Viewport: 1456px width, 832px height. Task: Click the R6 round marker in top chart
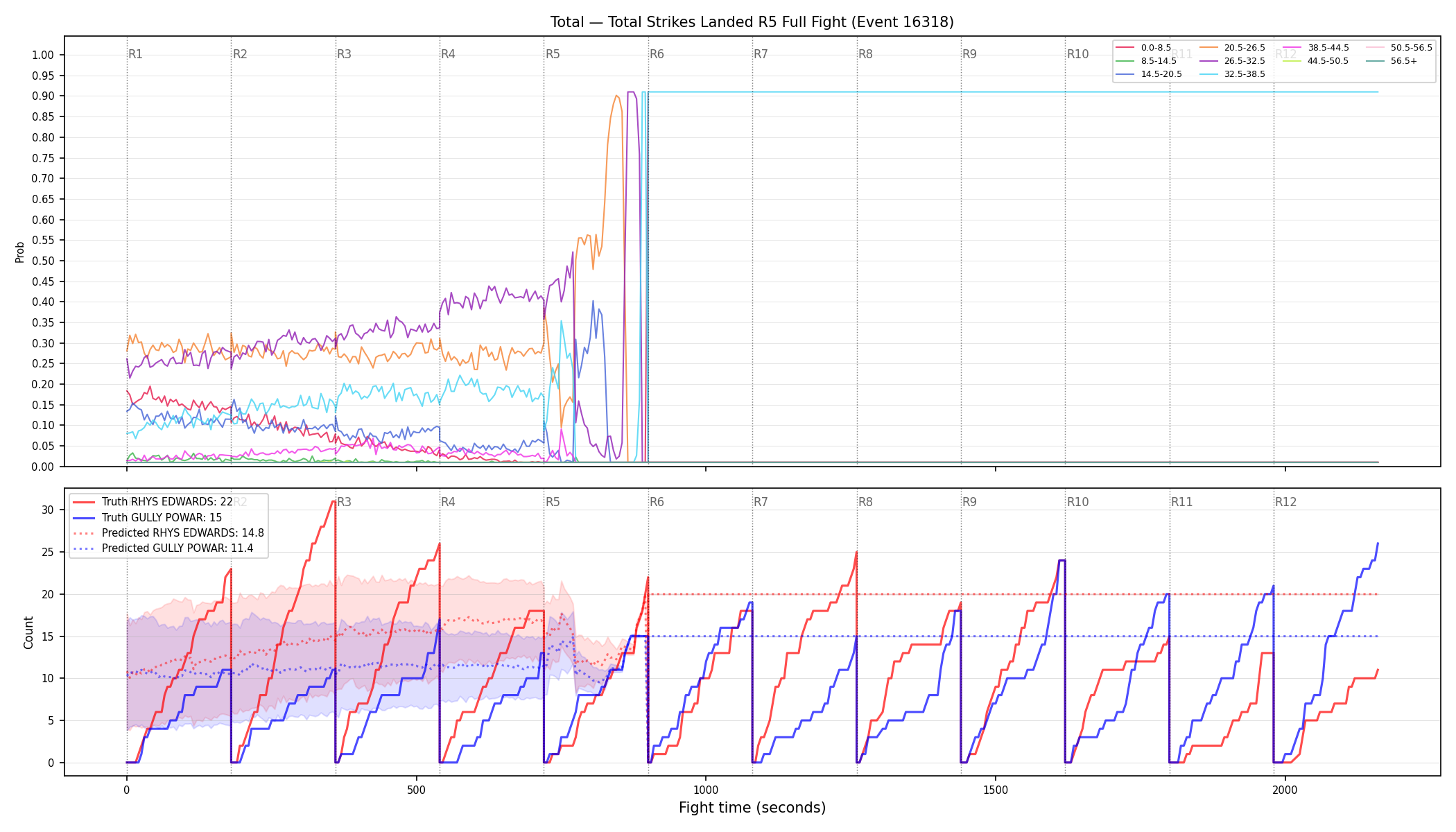pos(657,54)
